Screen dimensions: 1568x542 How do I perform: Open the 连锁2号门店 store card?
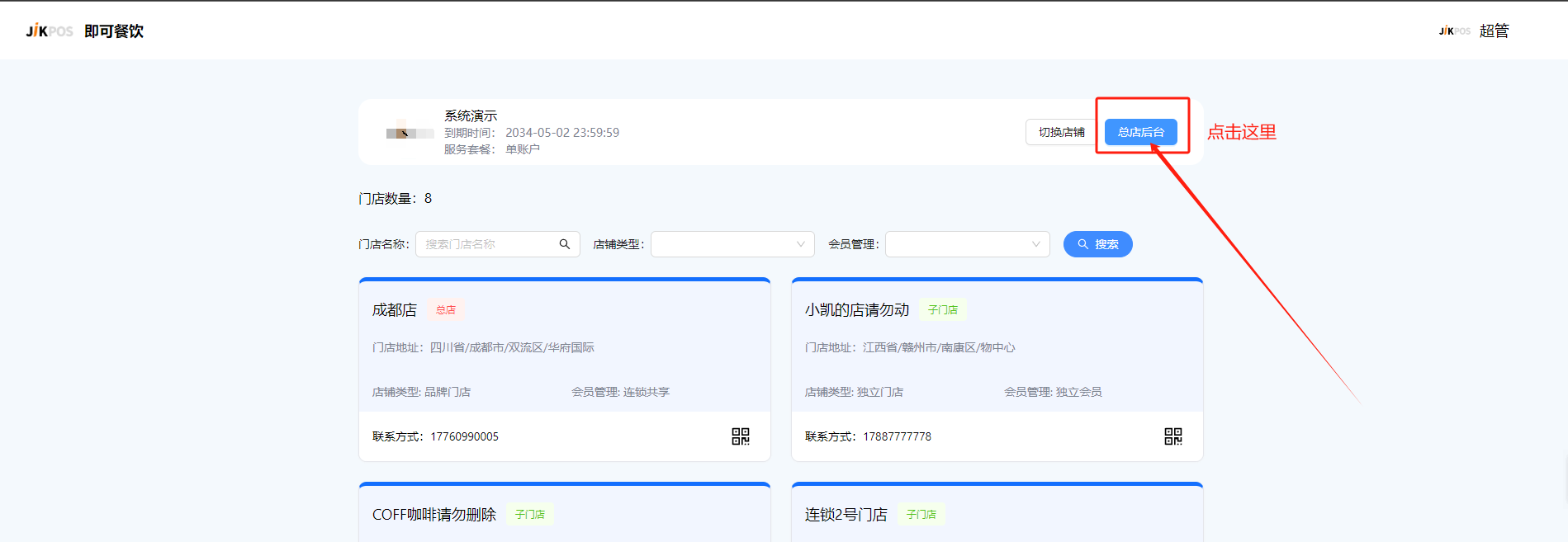(x=846, y=515)
